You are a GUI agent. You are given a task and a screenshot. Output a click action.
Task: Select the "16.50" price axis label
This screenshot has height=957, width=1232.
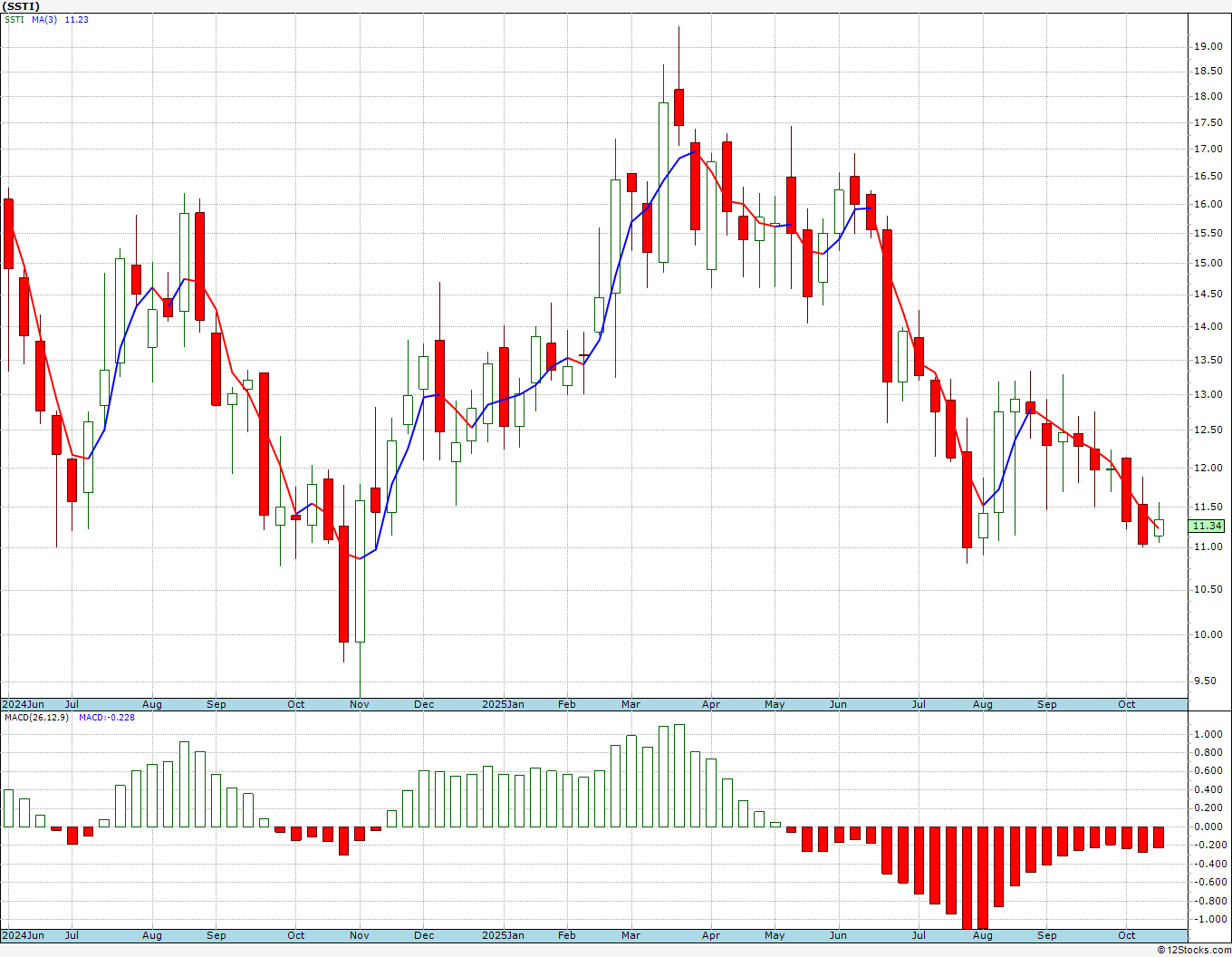pyautogui.click(x=1208, y=177)
